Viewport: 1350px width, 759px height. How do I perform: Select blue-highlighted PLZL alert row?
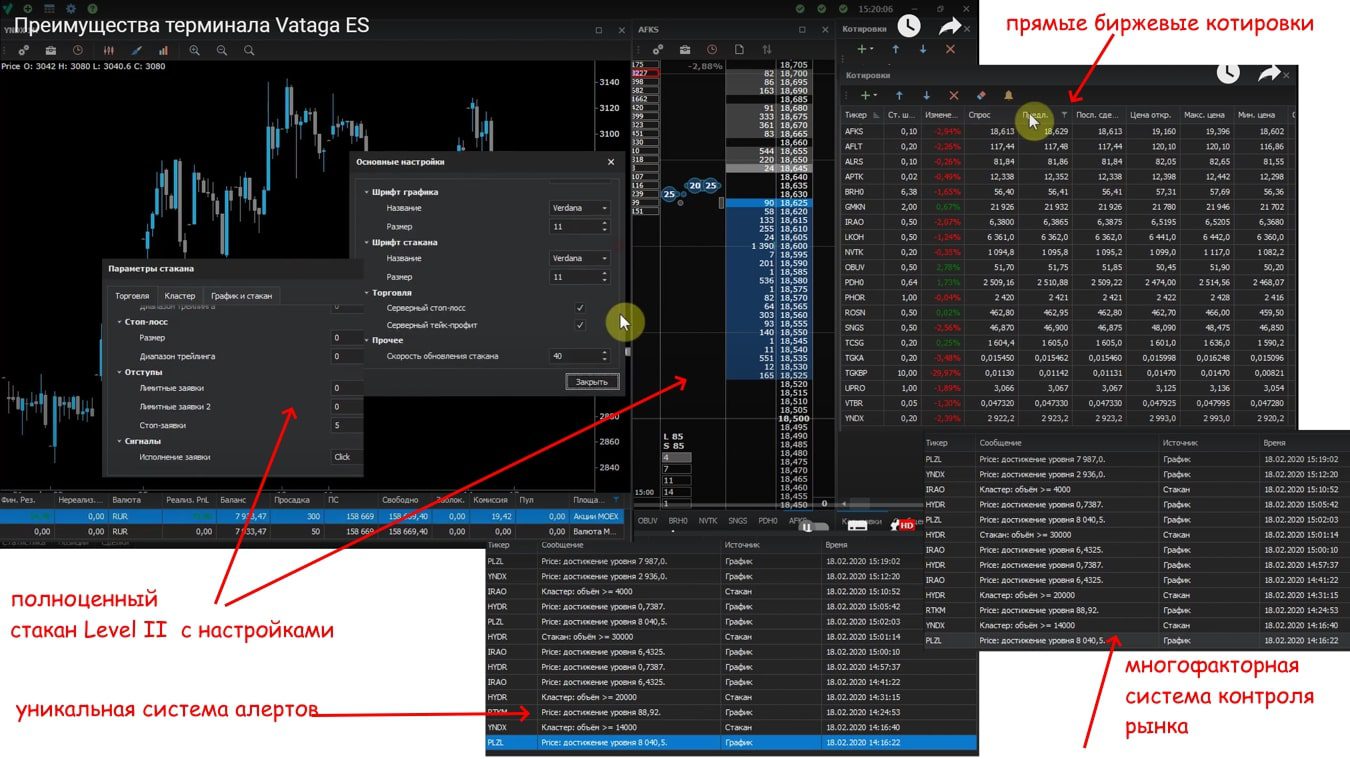pyautogui.click(x=732, y=743)
